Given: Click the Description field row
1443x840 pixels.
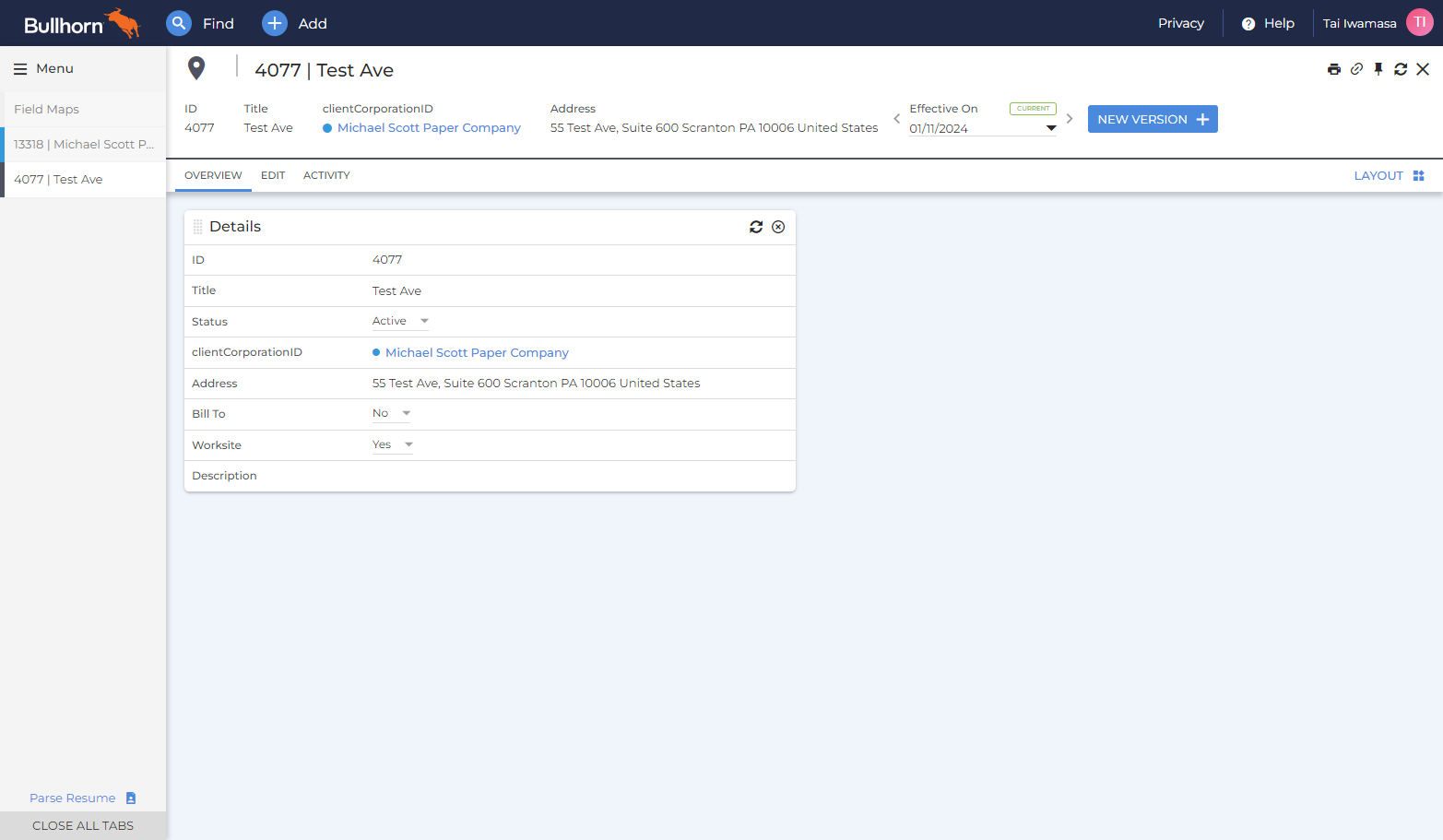Looking at the screenshot, I should click(x=490, y=476).
